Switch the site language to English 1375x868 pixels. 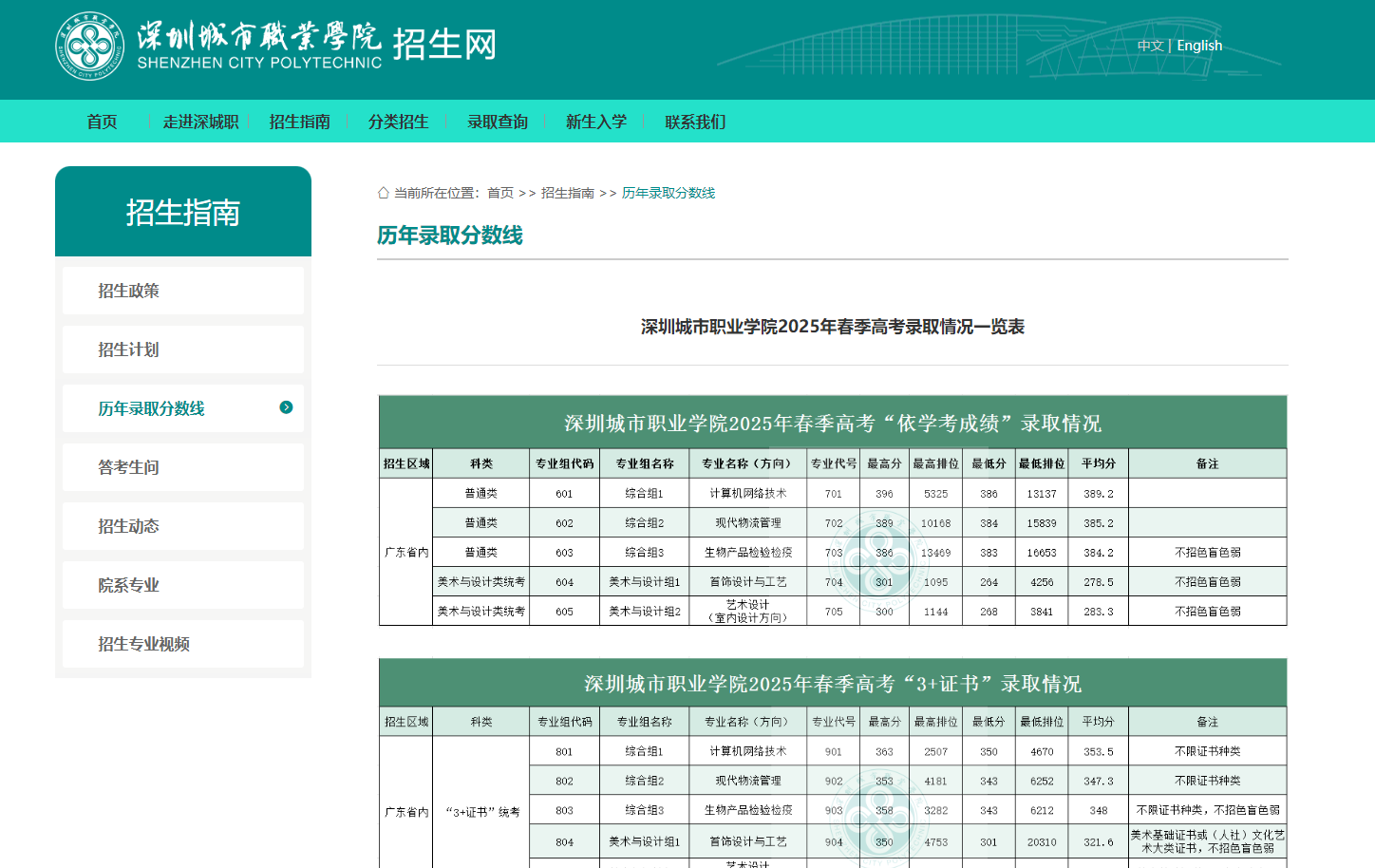click(x=1199, y=45)
